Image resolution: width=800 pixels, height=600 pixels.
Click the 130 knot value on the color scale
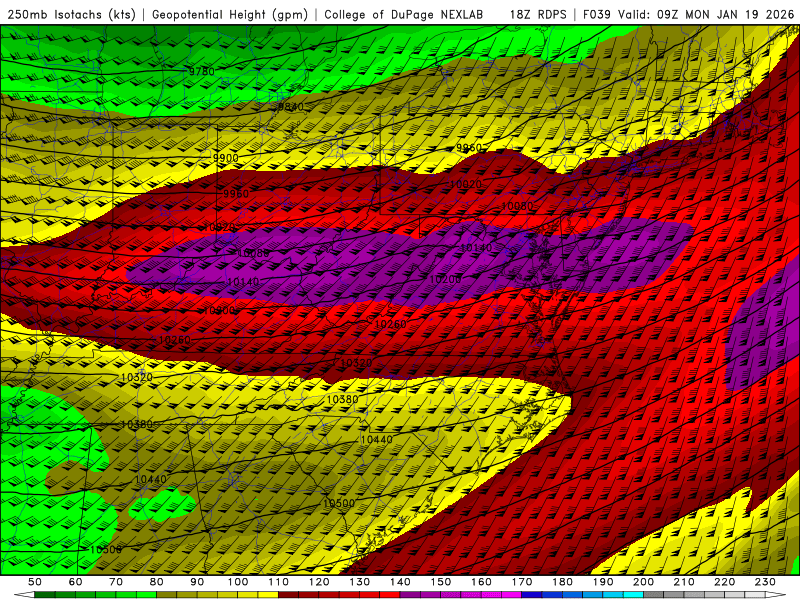pos(360,582)
